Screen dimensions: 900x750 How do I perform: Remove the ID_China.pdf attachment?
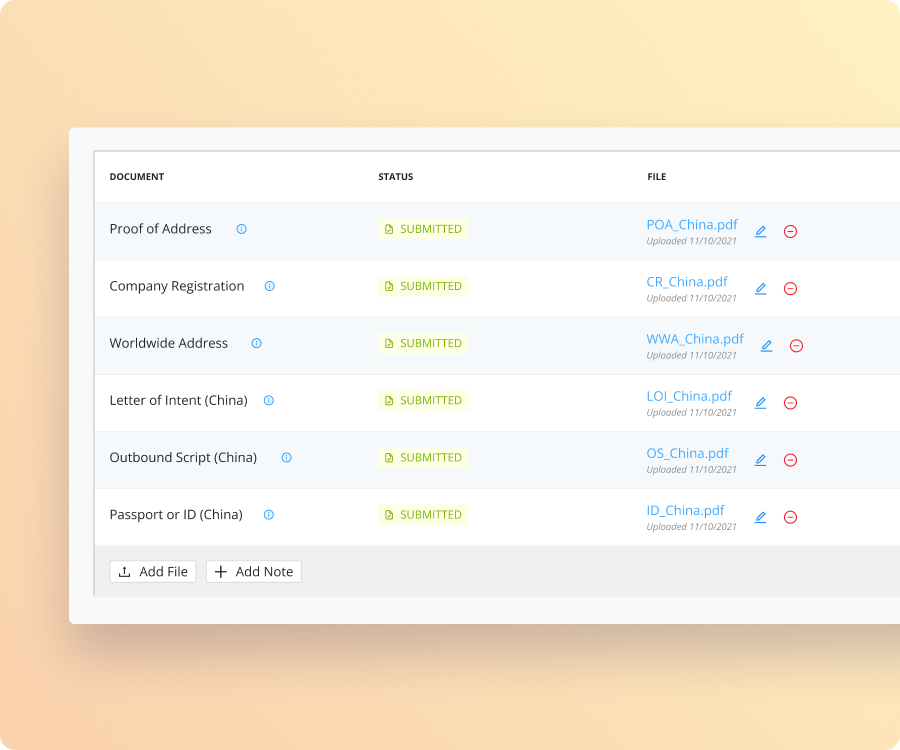click(790, 517)
